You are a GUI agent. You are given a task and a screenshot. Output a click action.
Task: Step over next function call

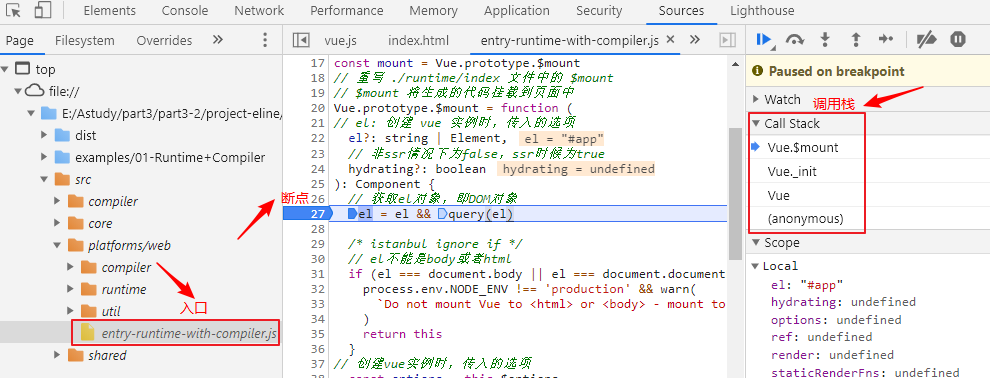point(795,40)
